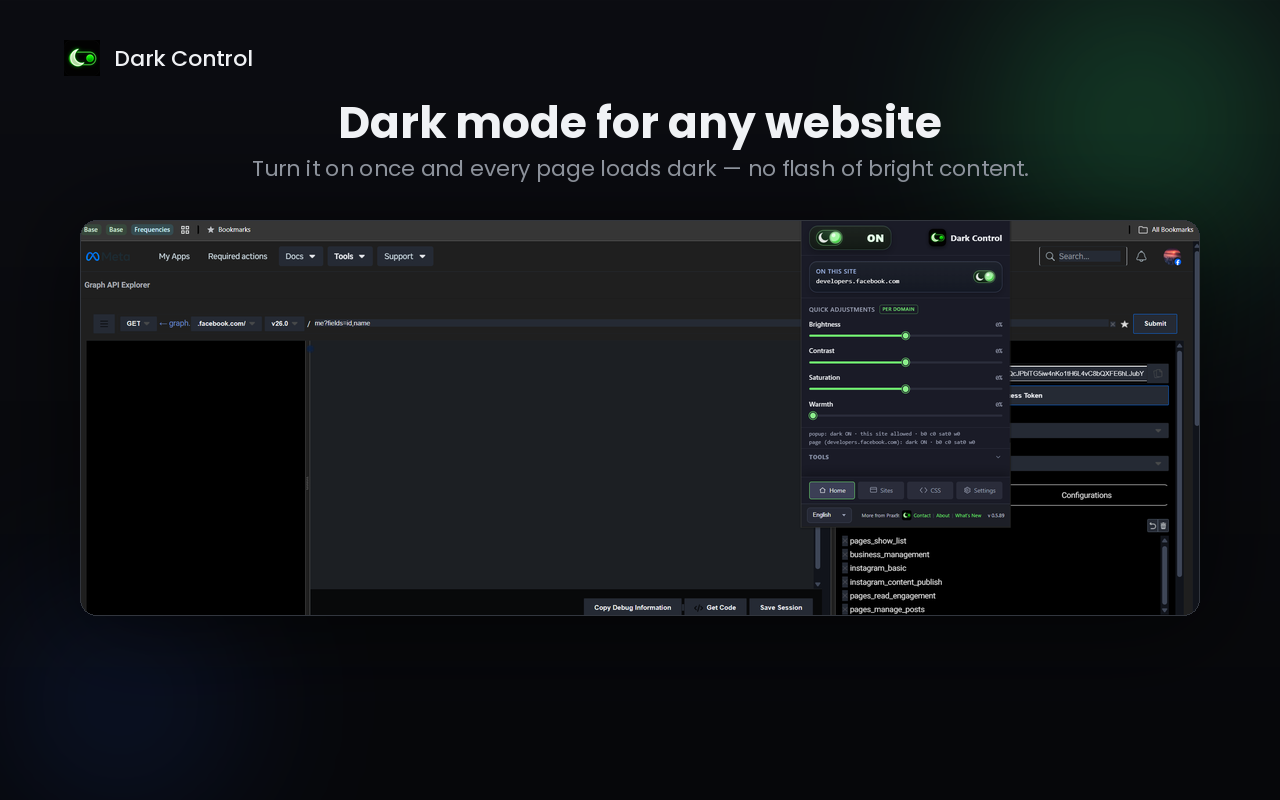The image size is (1280, 800).
Task: Open the profile avatar menu
Action: coord(1172,257)
